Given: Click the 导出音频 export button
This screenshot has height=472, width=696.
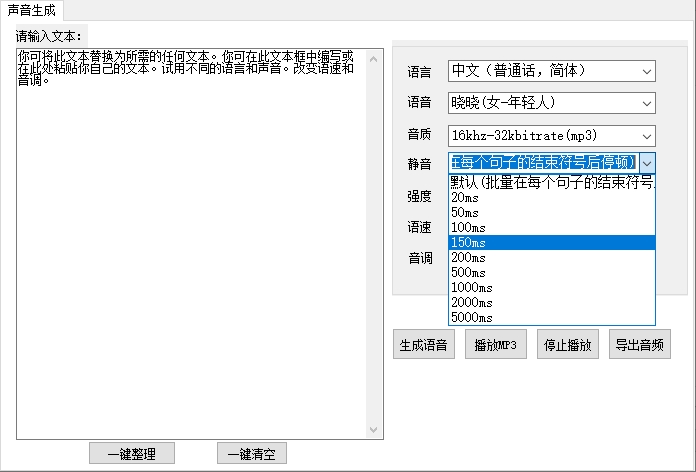Looking at the screenshot, I should point(639,346).
